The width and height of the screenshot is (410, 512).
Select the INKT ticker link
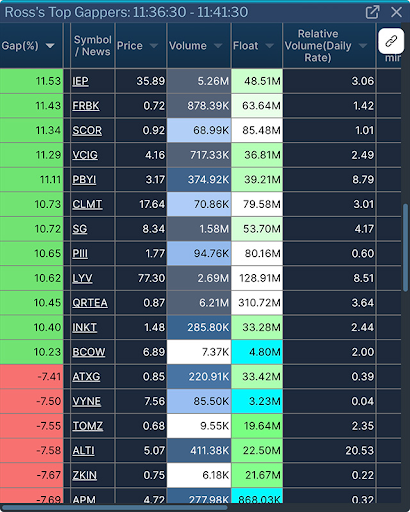(85, 327)
